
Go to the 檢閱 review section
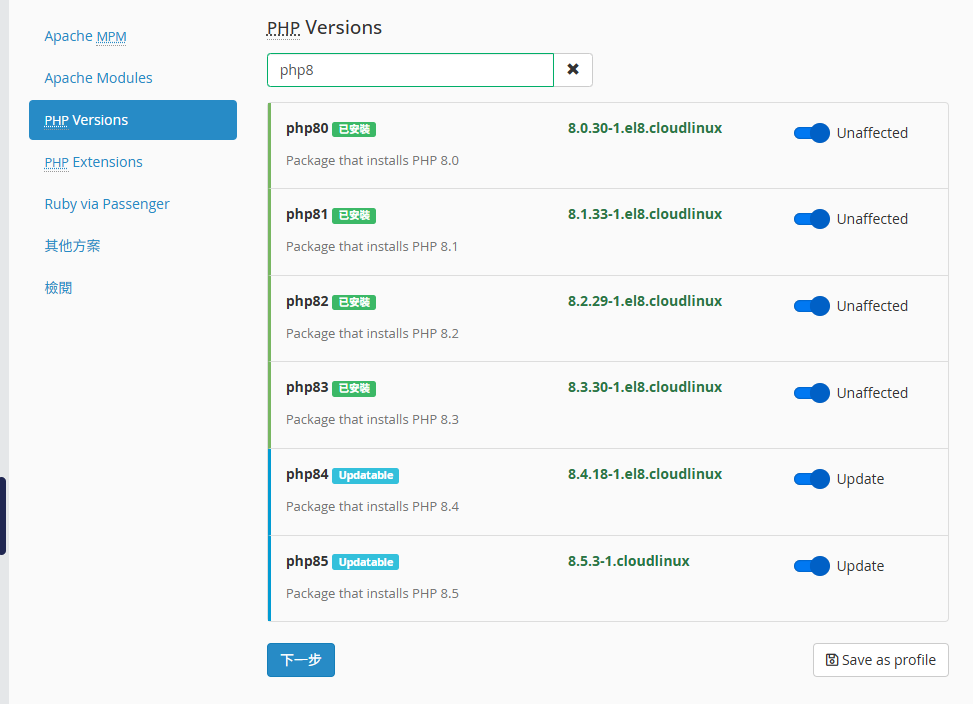[x=58, y=288]
